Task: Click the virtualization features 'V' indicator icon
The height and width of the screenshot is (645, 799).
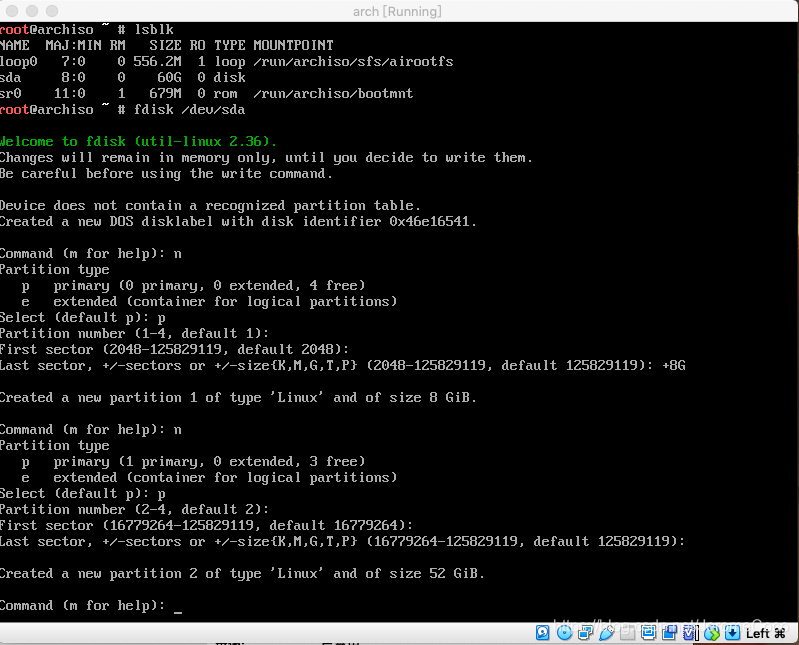Action: pos(690,633)
